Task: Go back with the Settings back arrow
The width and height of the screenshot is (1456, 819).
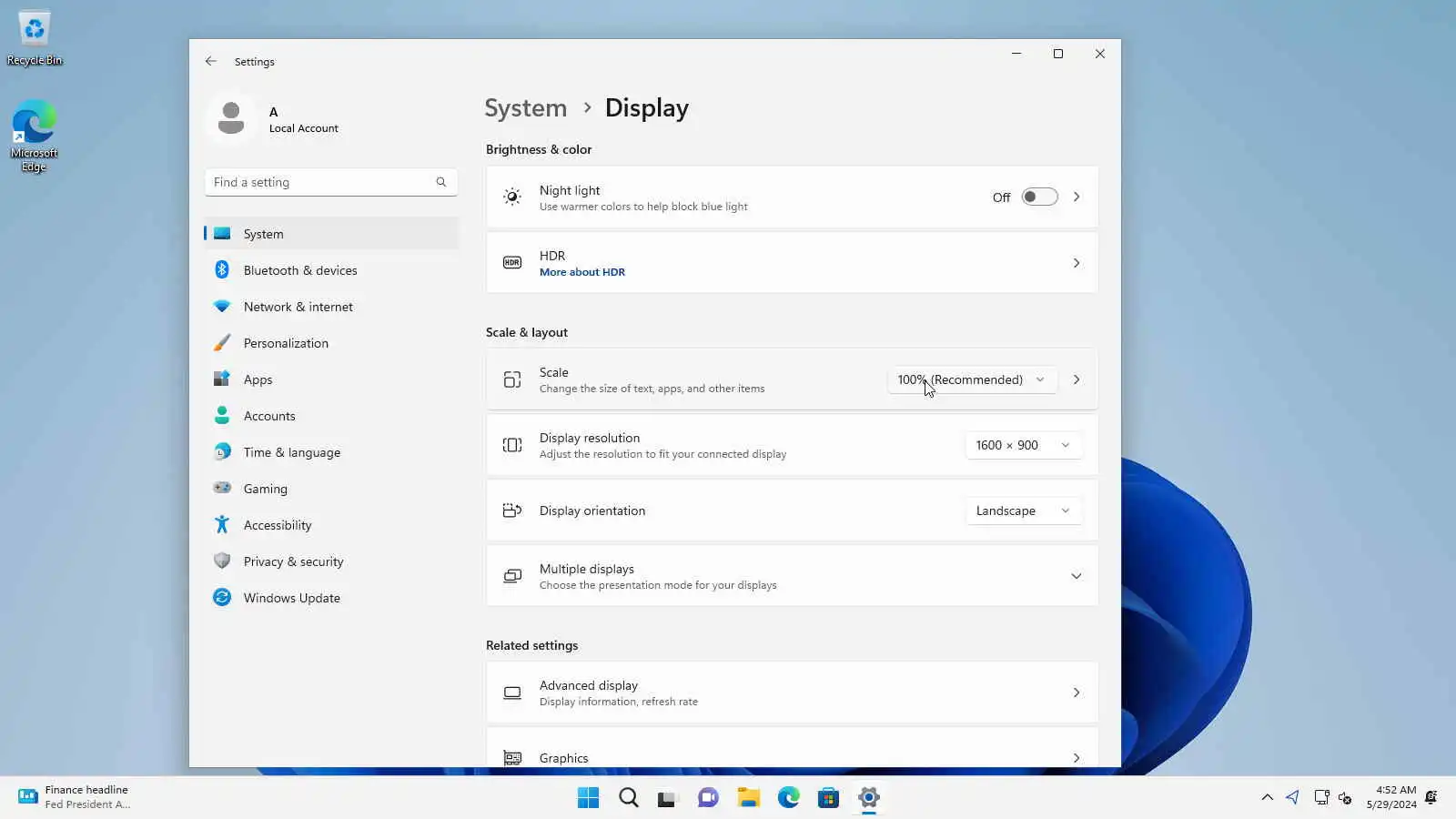Action: click(x=211, y=61)
